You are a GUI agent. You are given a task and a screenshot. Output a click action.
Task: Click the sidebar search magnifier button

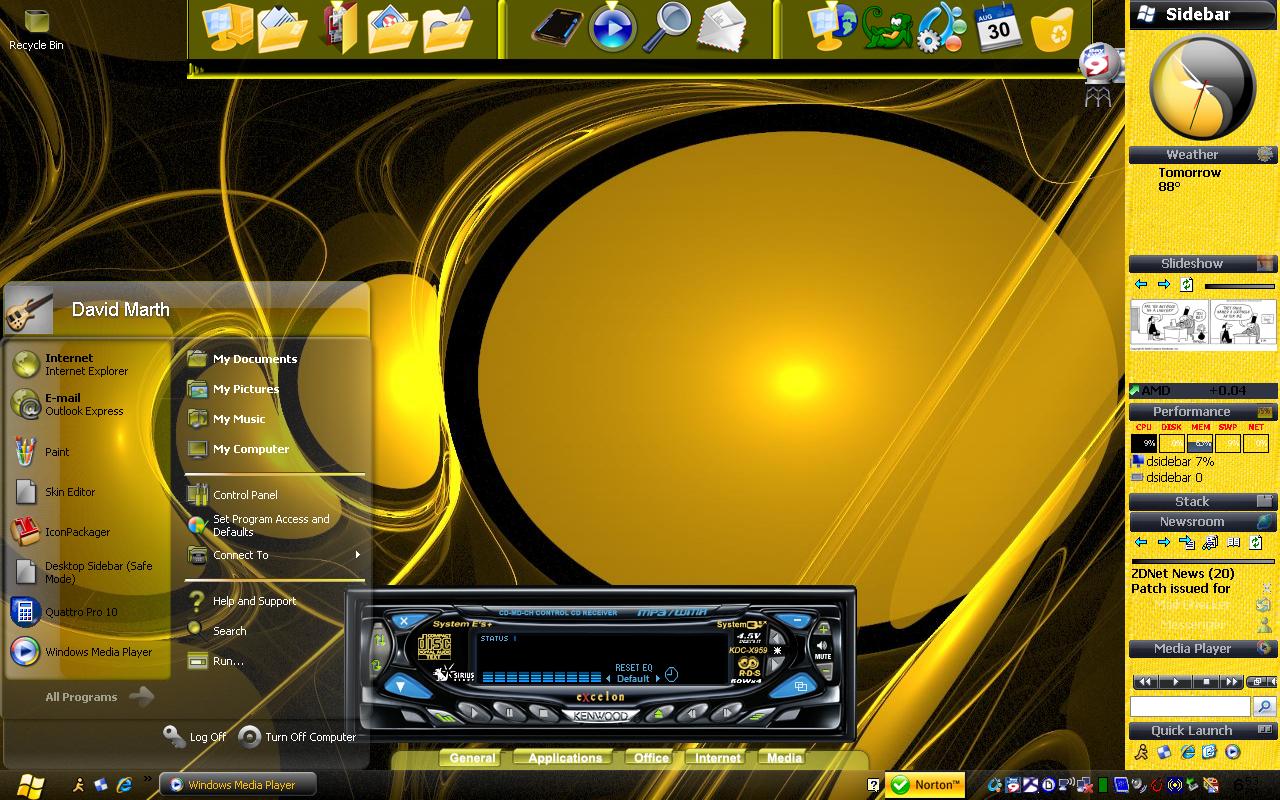[1264, 707]
